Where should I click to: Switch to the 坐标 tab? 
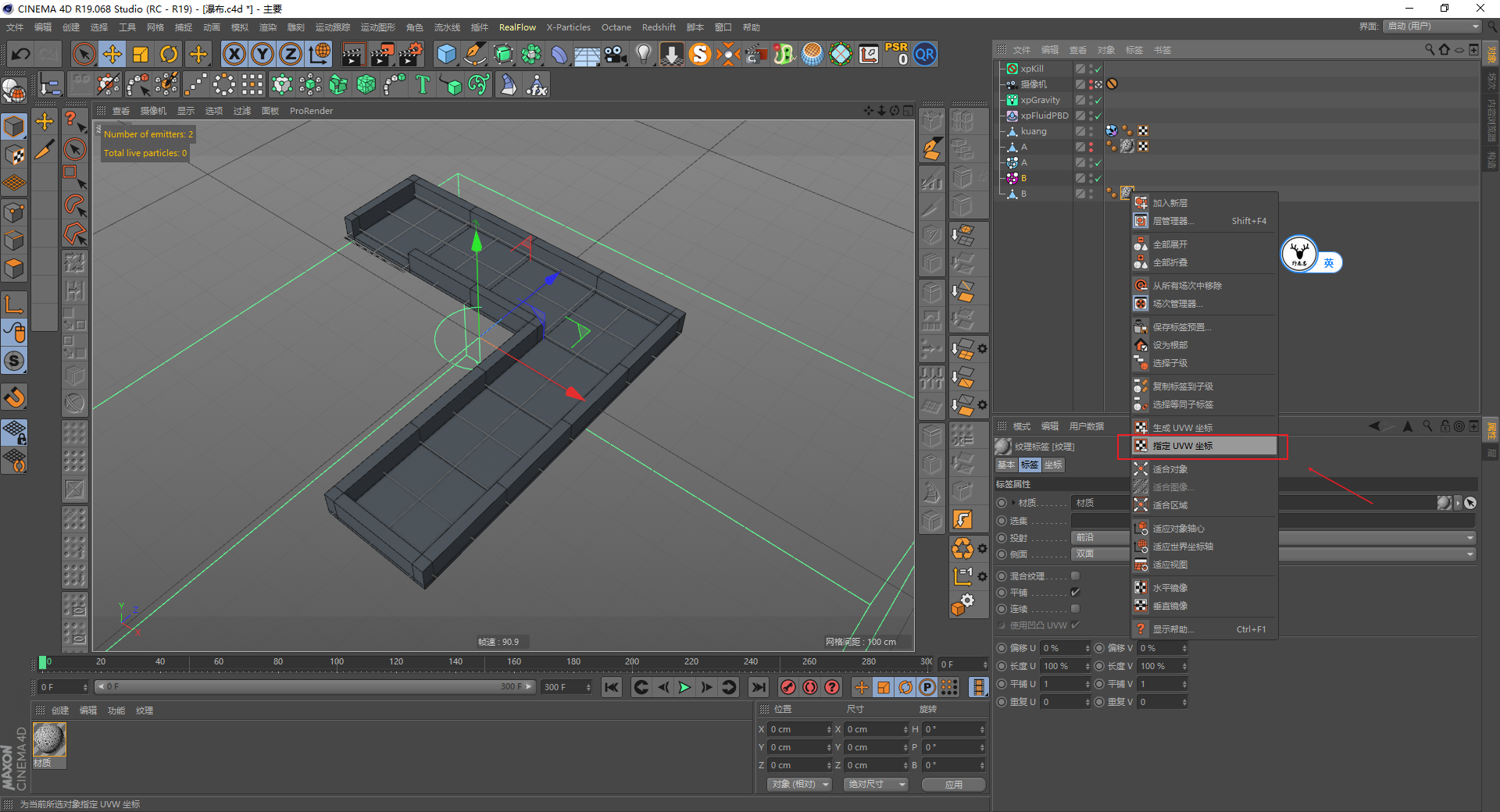coord(1053,465)
